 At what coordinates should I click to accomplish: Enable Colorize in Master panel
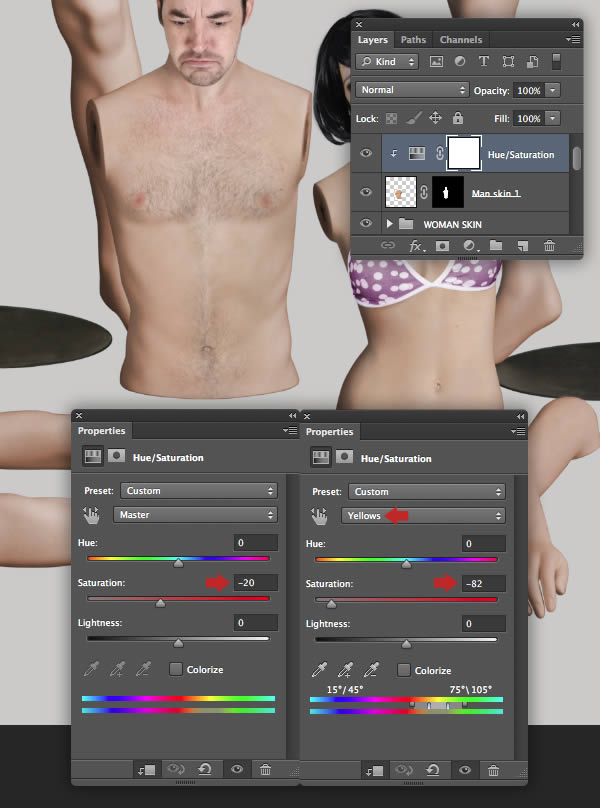tap(176, 669)
